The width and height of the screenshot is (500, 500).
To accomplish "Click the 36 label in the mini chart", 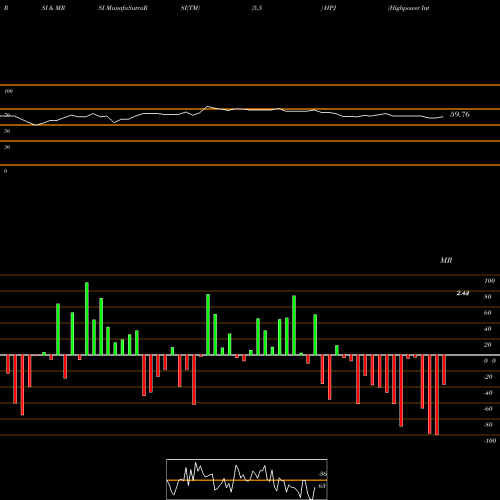I will tap(322, 474).
